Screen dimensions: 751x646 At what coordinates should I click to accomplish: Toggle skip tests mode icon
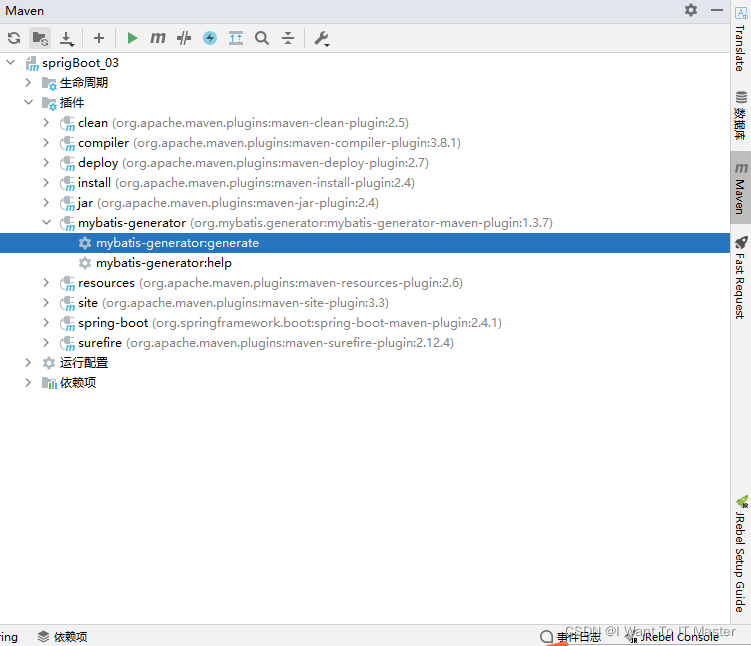click(184, 38)
